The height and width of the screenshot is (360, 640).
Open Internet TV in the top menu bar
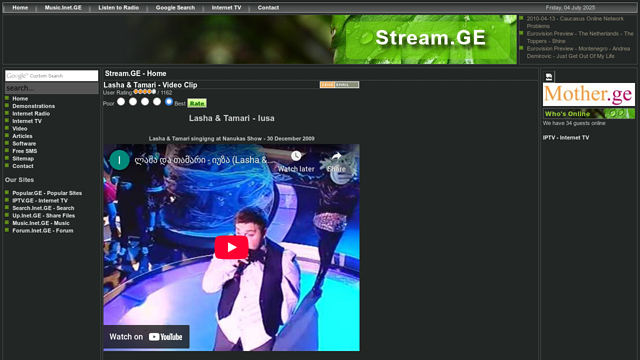pyautogui.click(x=226, y=7)
